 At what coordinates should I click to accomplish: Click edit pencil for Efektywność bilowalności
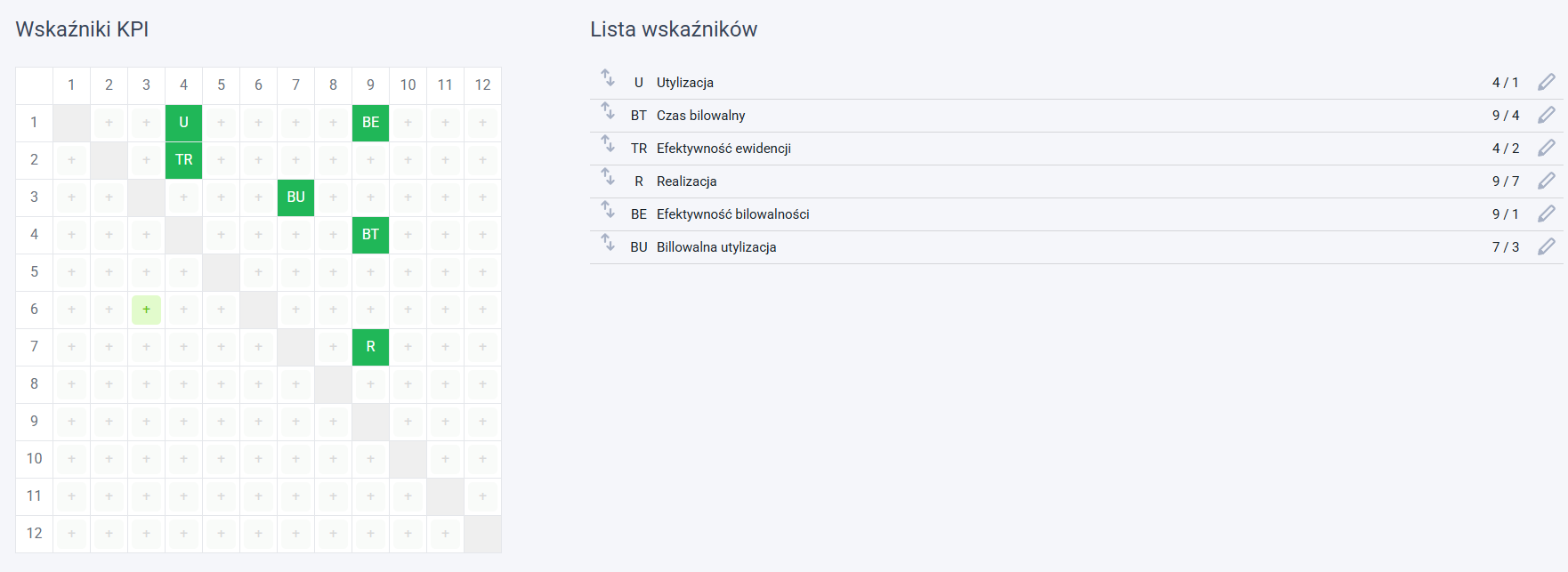click(1547, 213)
